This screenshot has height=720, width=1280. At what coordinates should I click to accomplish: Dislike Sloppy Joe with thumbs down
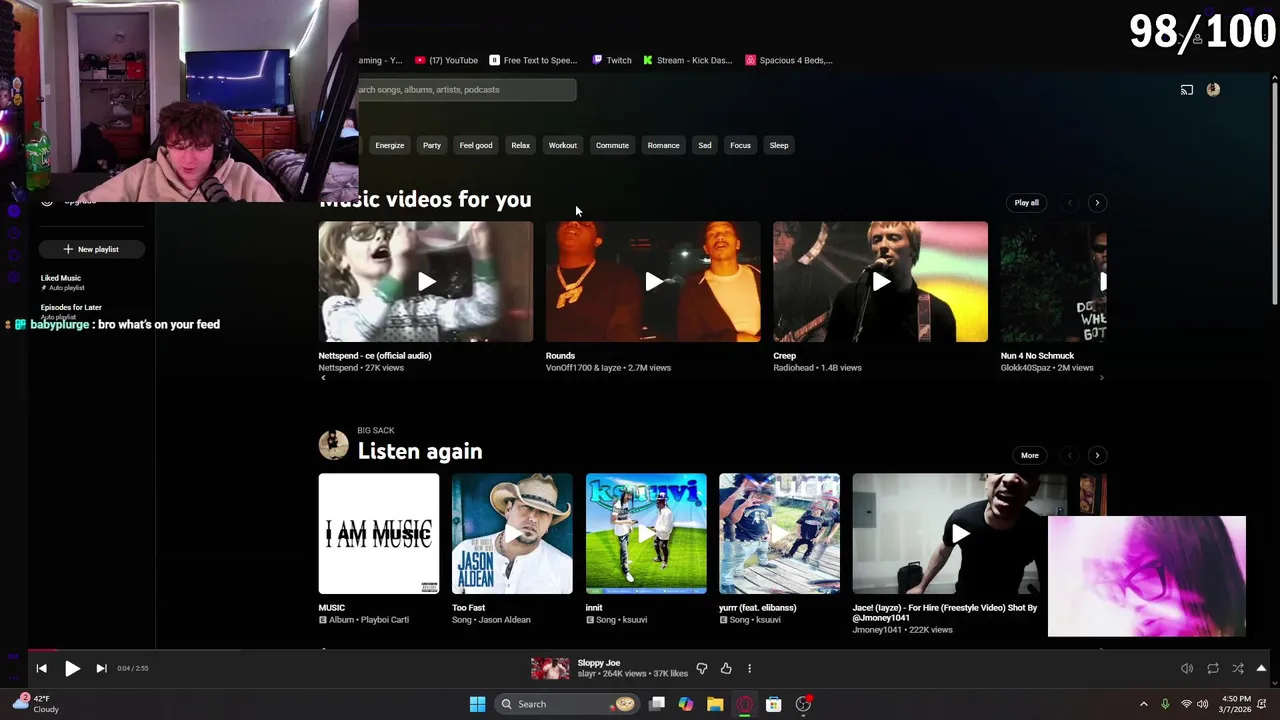pos(702,668)
